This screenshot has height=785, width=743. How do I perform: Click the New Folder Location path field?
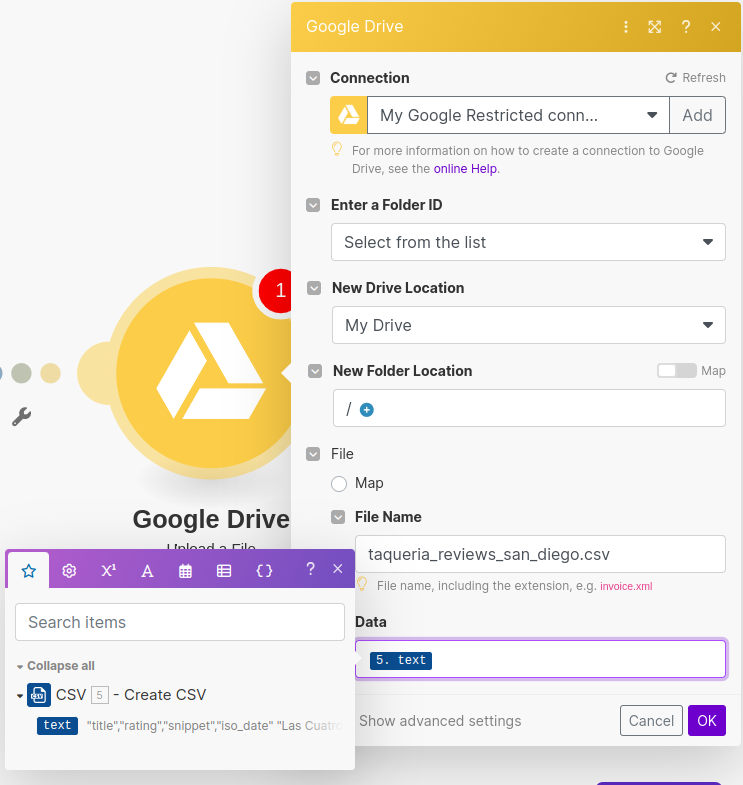[529, 409]
